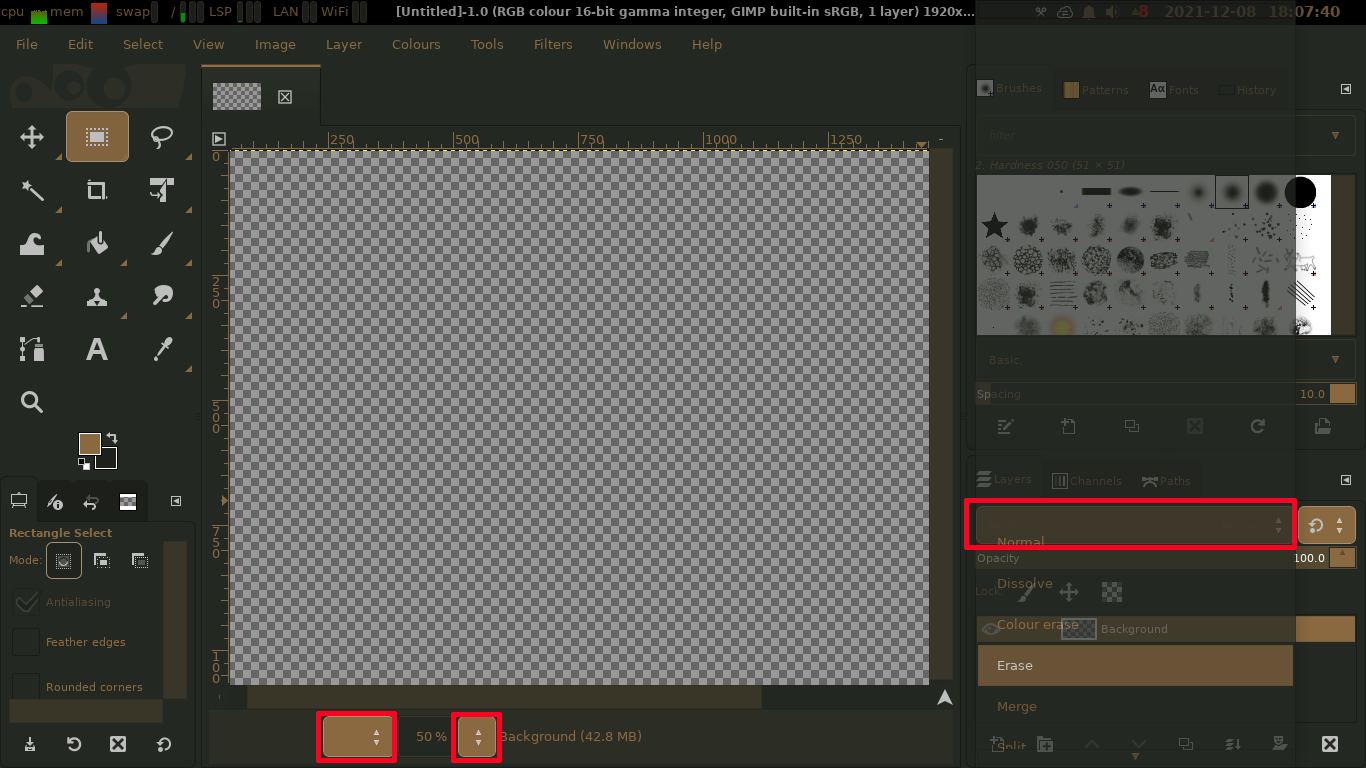Switch to the Undo History tab

91,502
